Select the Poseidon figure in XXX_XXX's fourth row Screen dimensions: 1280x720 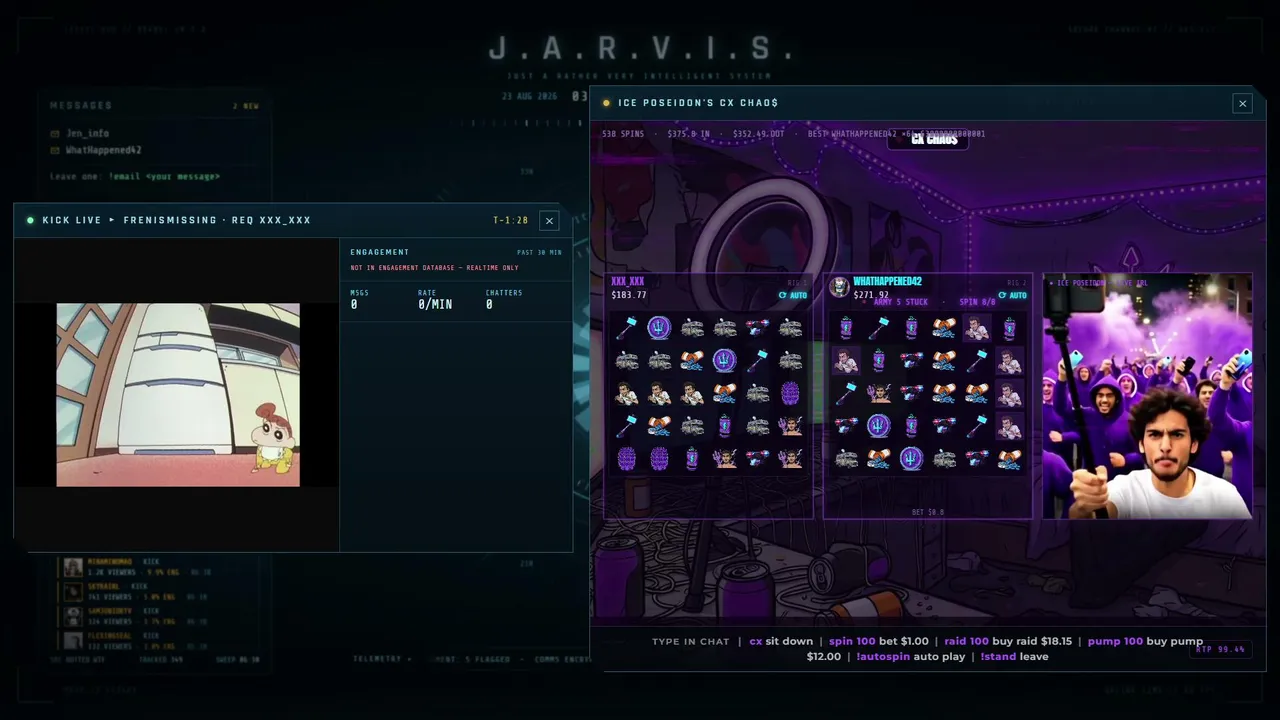point(790,426)
